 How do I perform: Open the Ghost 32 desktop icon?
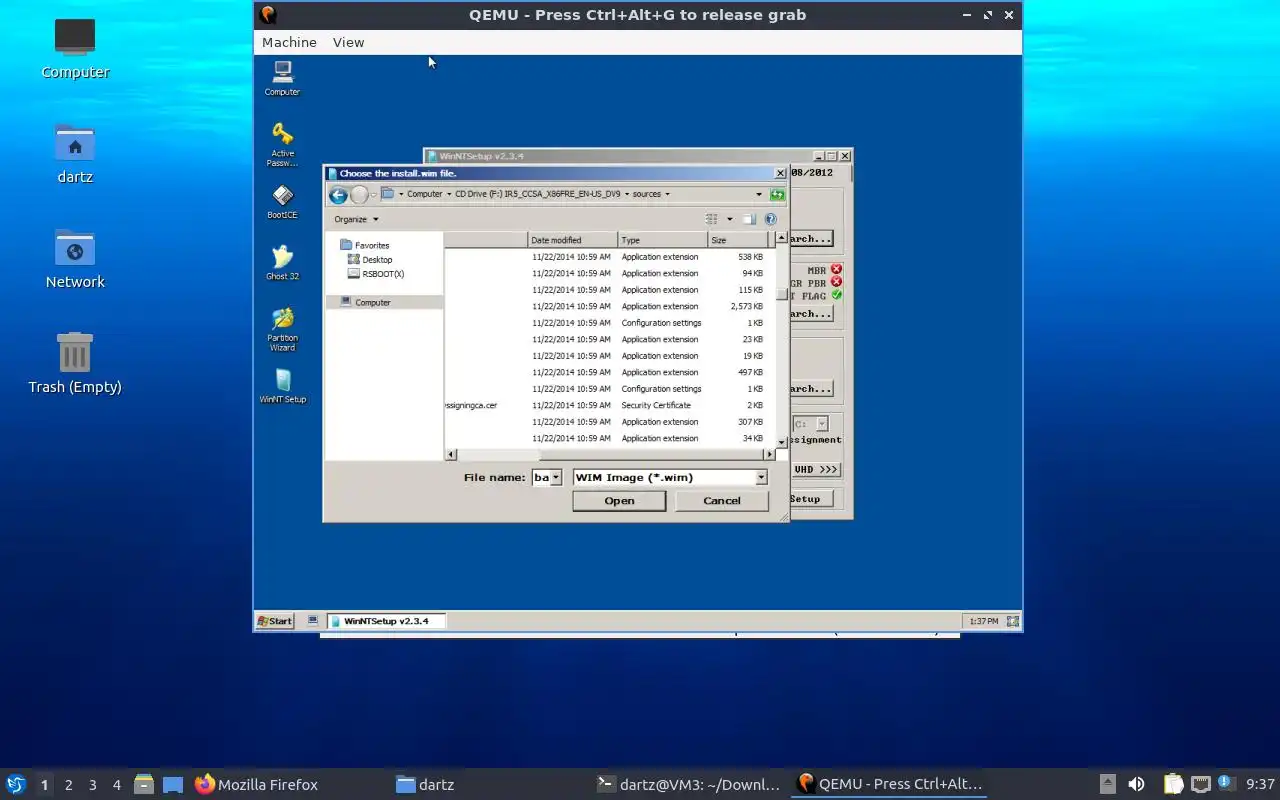282,263
